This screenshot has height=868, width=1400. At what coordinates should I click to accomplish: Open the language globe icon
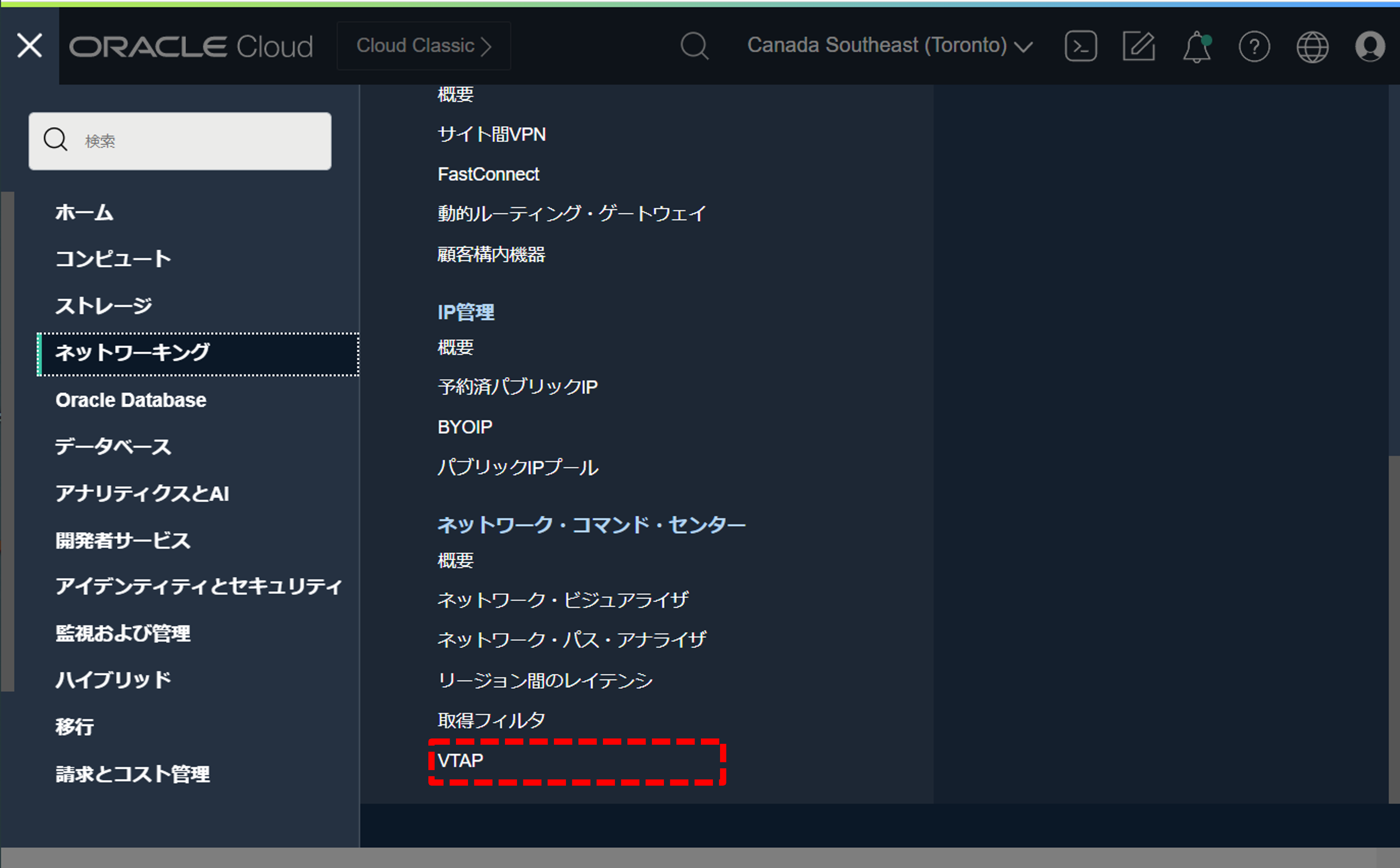[1313, 46]
